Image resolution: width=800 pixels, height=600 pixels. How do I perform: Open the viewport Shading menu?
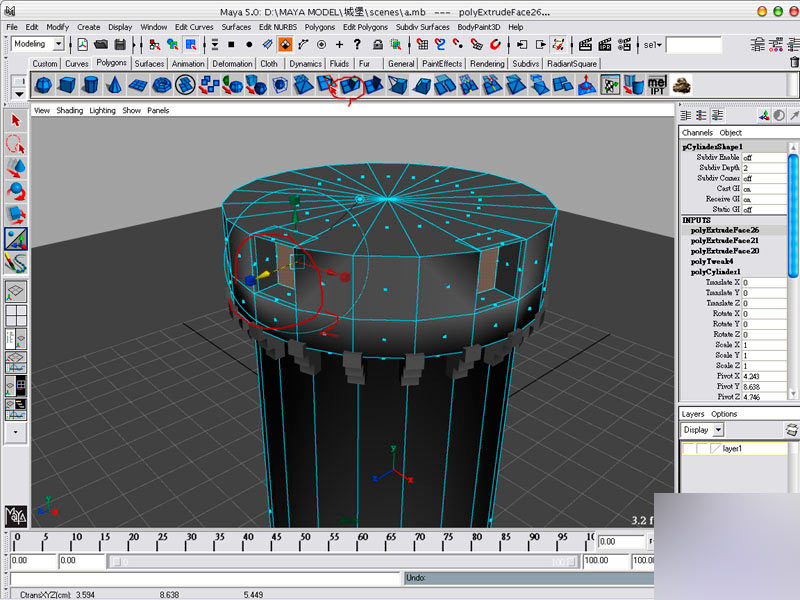coord(69,110)
